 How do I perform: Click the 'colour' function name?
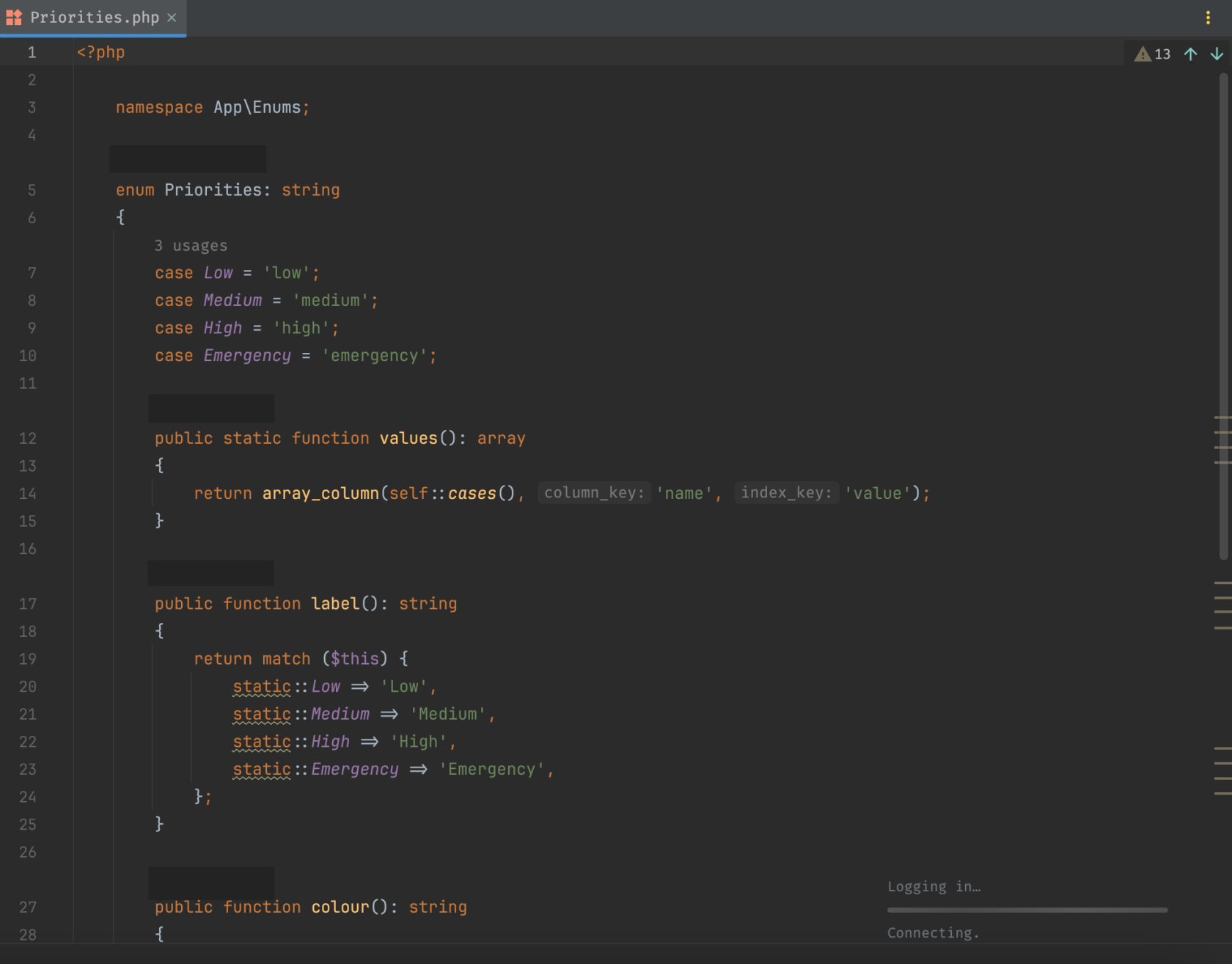click(340, 908)
